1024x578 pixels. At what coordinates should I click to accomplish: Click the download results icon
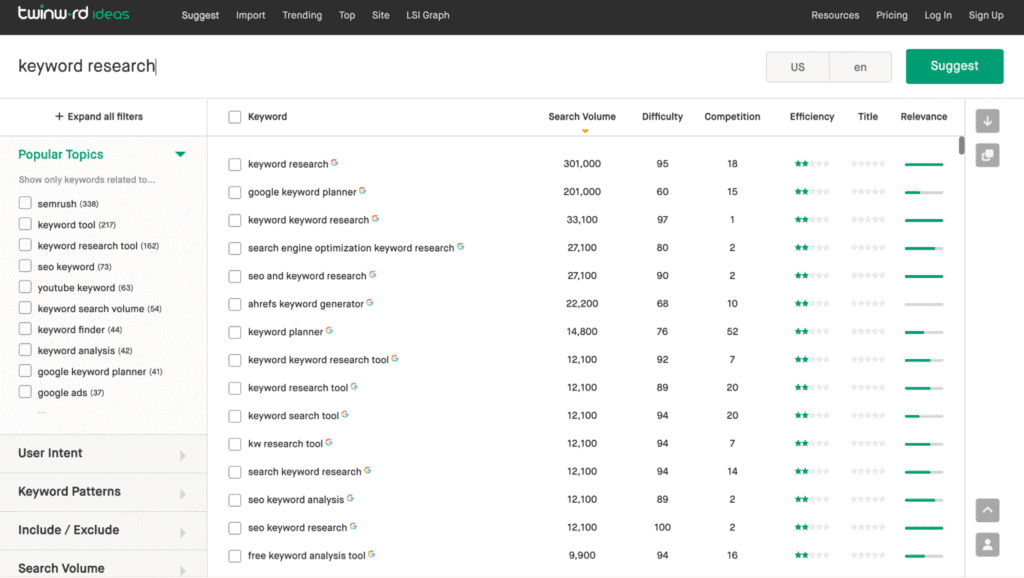987,121
